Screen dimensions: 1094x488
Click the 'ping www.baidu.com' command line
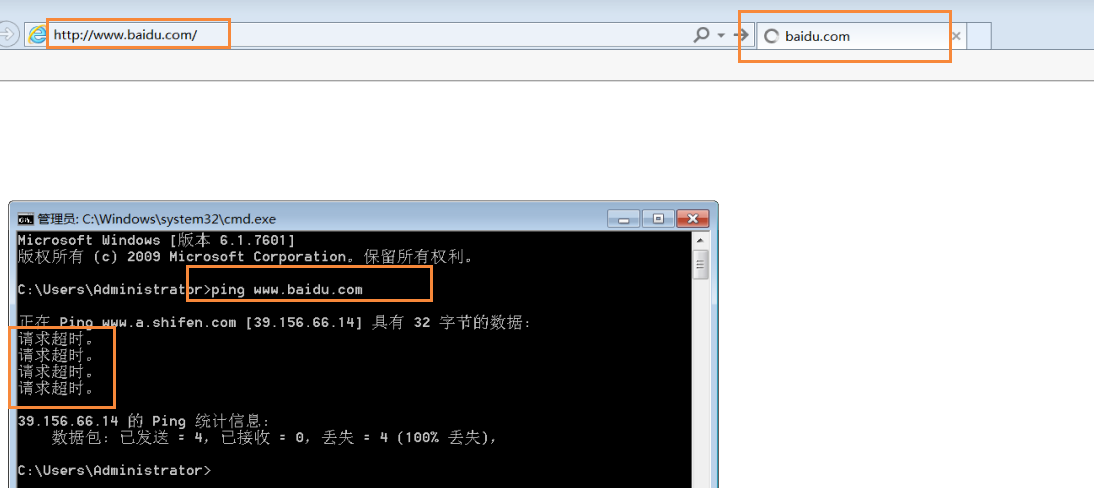[x=287, y=290]
